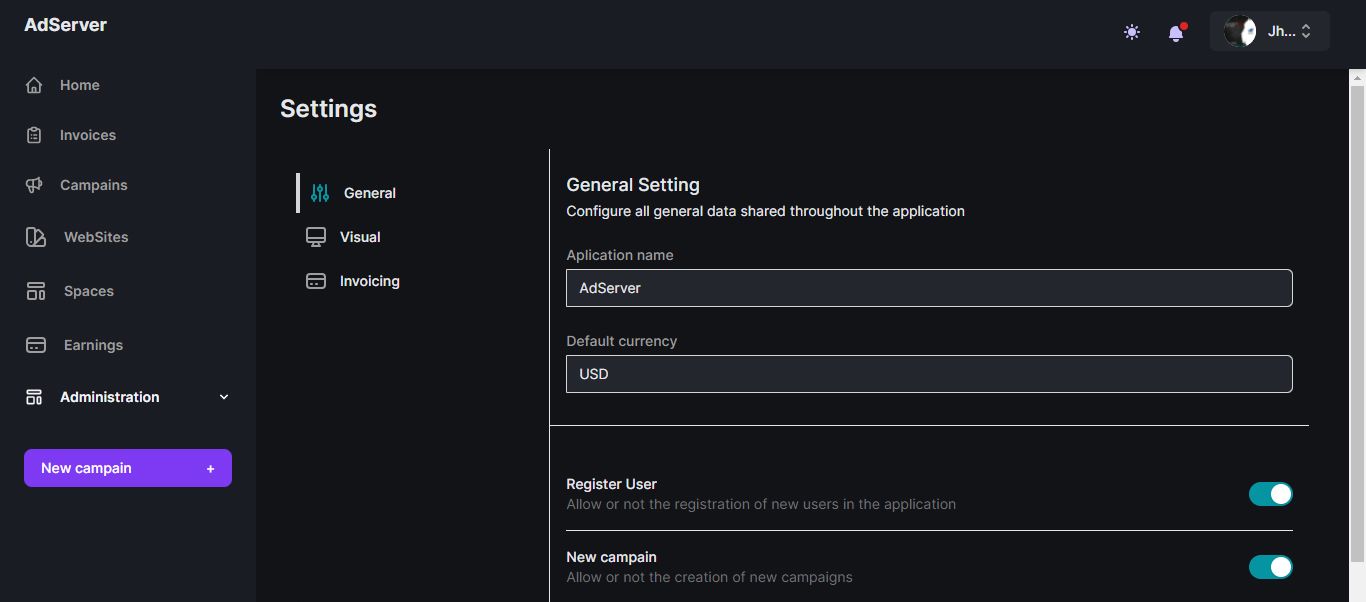Click the Campains megaphone icon
The height and width of the screenshot is (602, 1366).
click(34, 185)
